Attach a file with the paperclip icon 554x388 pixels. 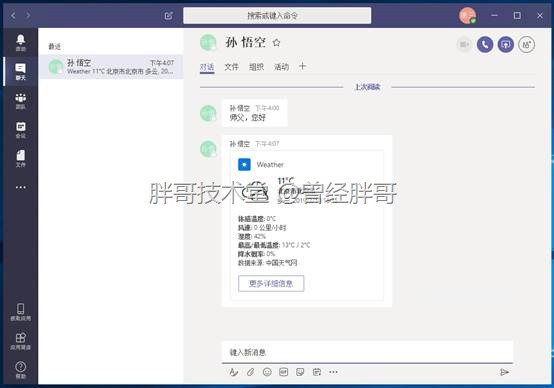(251, 372)
